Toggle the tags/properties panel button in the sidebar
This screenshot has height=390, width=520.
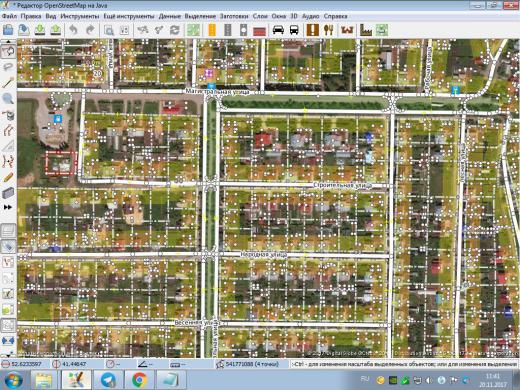[x=8, y=247]
